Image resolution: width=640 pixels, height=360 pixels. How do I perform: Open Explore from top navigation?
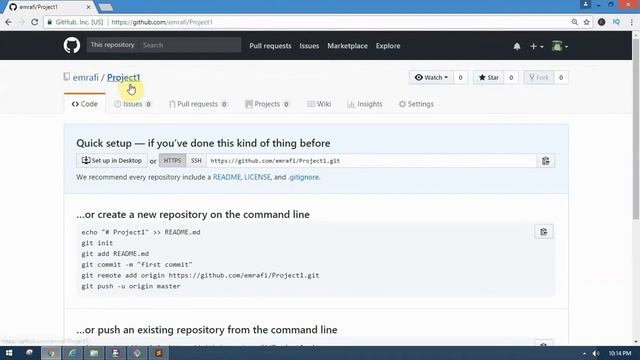[388, 46]
